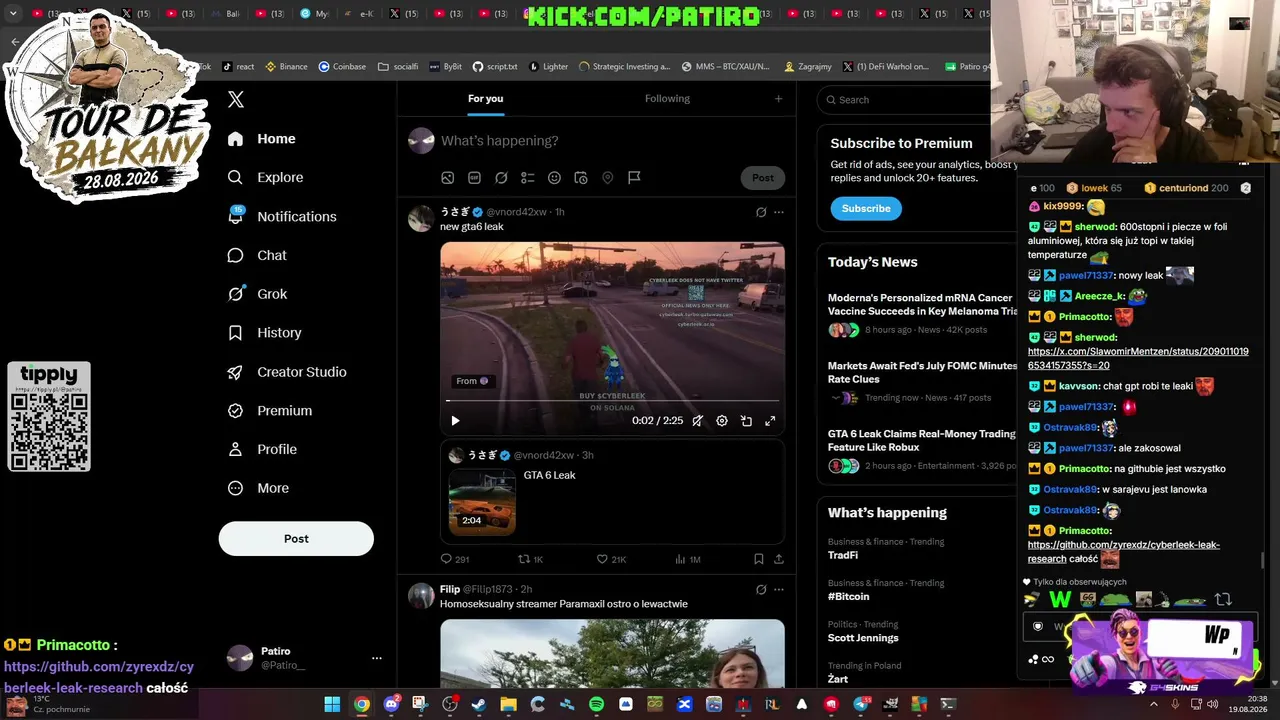
Task: Open more options on Filip's tweet
Action: [779, 590]
